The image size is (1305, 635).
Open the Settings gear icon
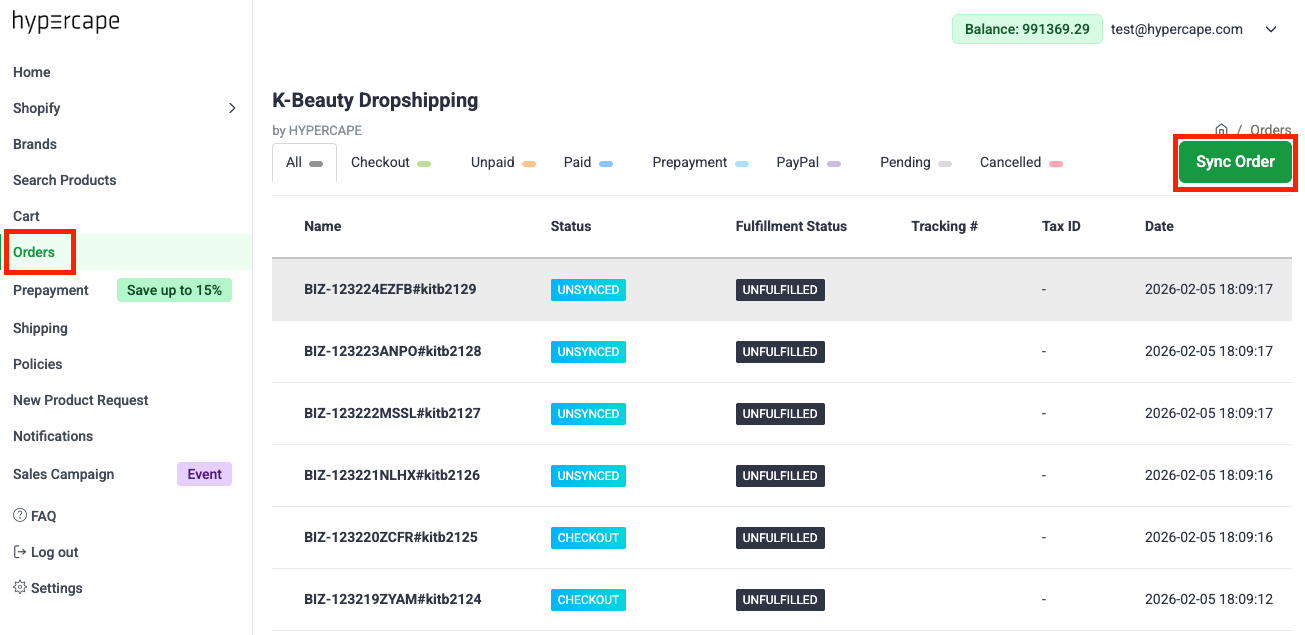coord(18,588)
